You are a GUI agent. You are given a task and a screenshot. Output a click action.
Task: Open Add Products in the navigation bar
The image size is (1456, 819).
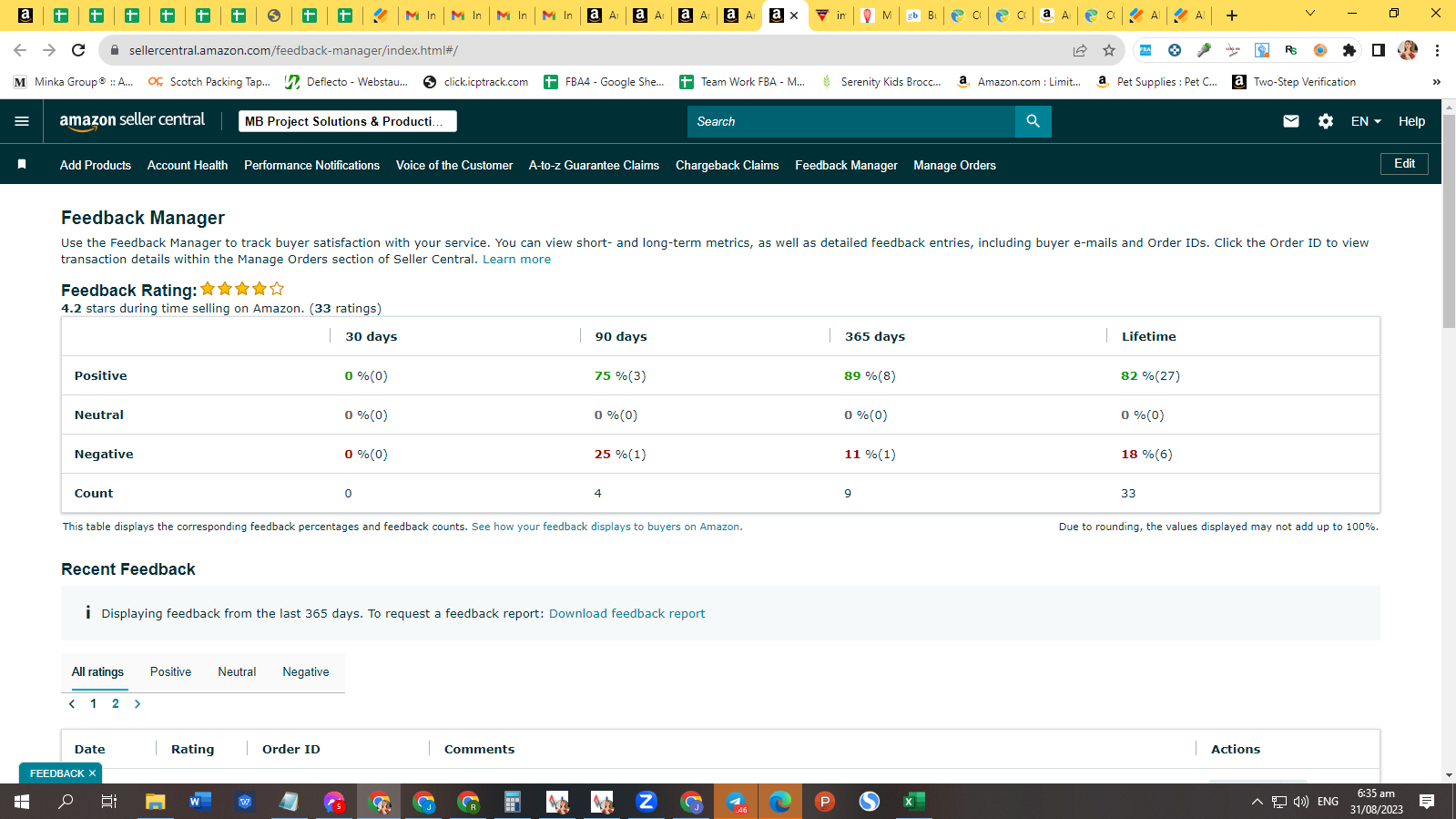click(96, 165)
